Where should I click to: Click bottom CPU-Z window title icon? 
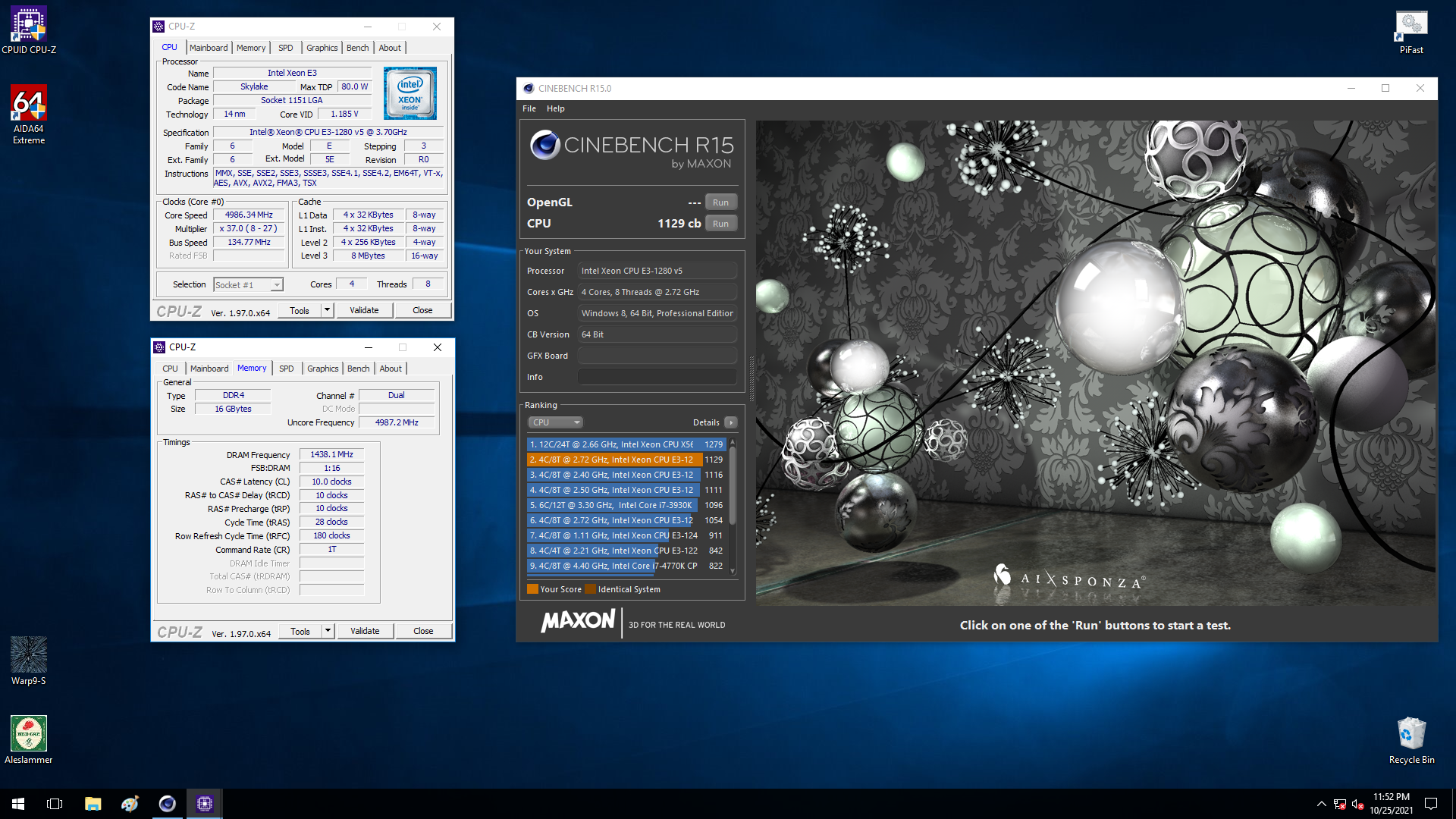click(x=159, y=347)
